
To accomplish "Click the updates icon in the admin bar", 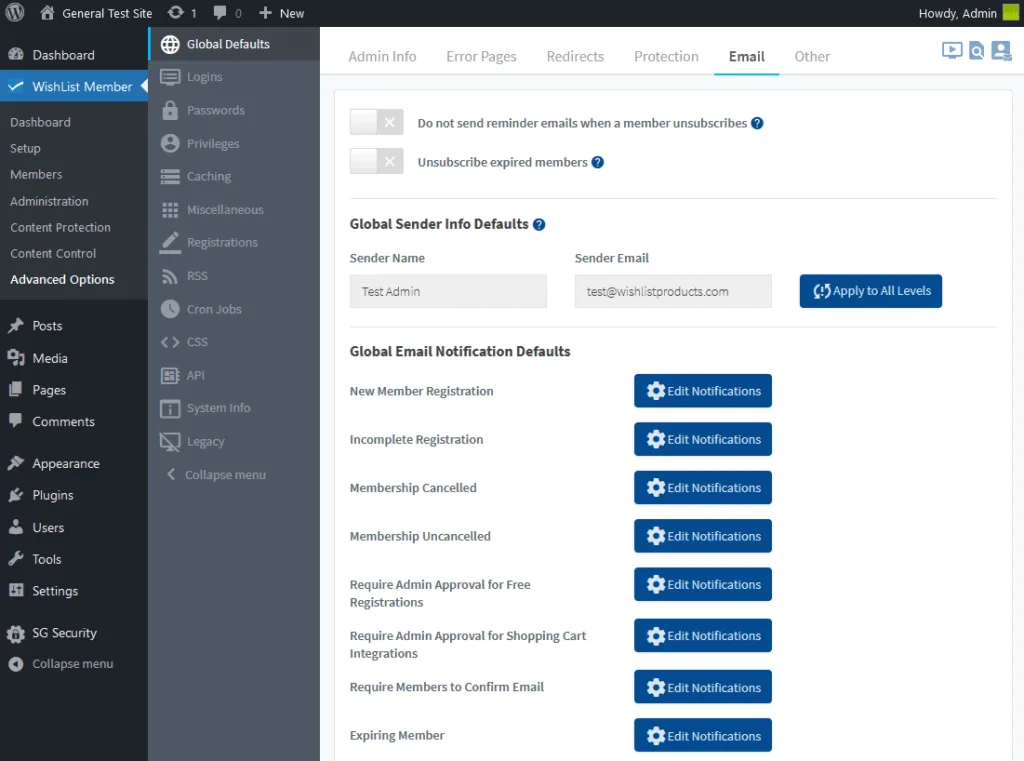I will tap(181, 13).
